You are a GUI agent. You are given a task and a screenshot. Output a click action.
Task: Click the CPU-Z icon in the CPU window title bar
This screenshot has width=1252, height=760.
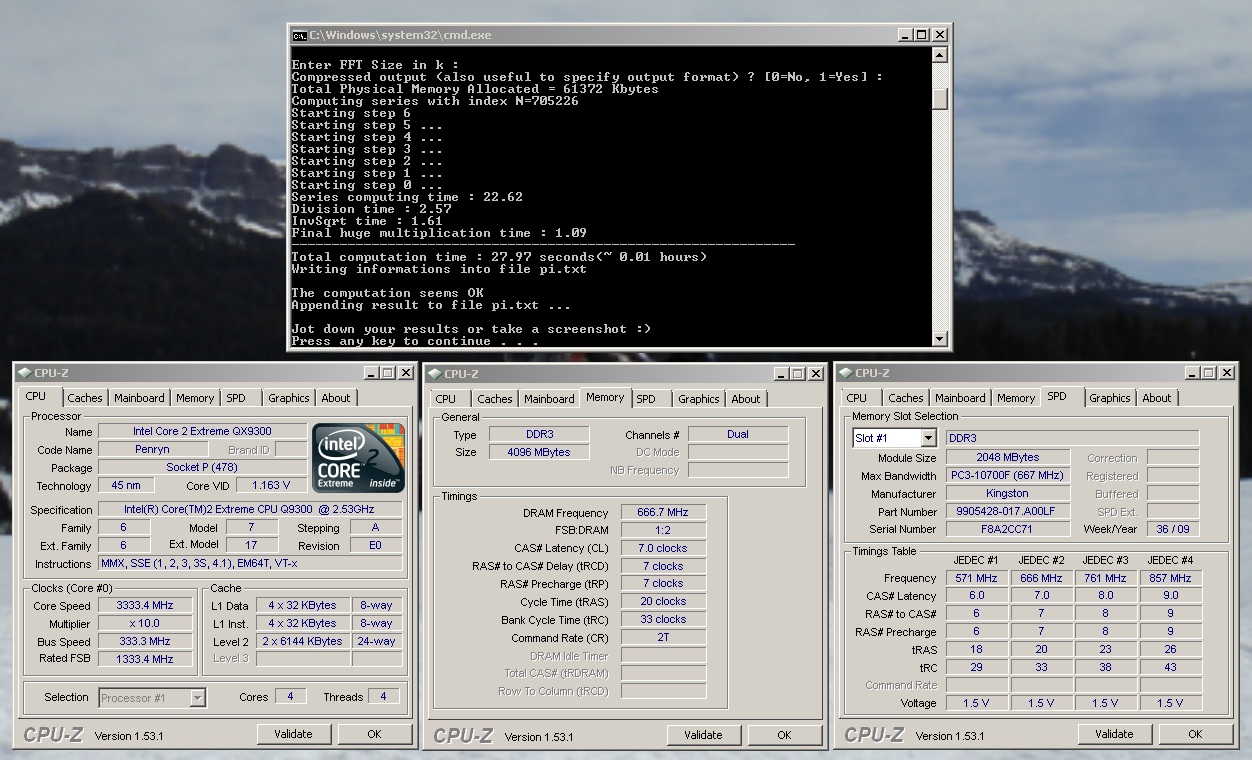(24, 373)
